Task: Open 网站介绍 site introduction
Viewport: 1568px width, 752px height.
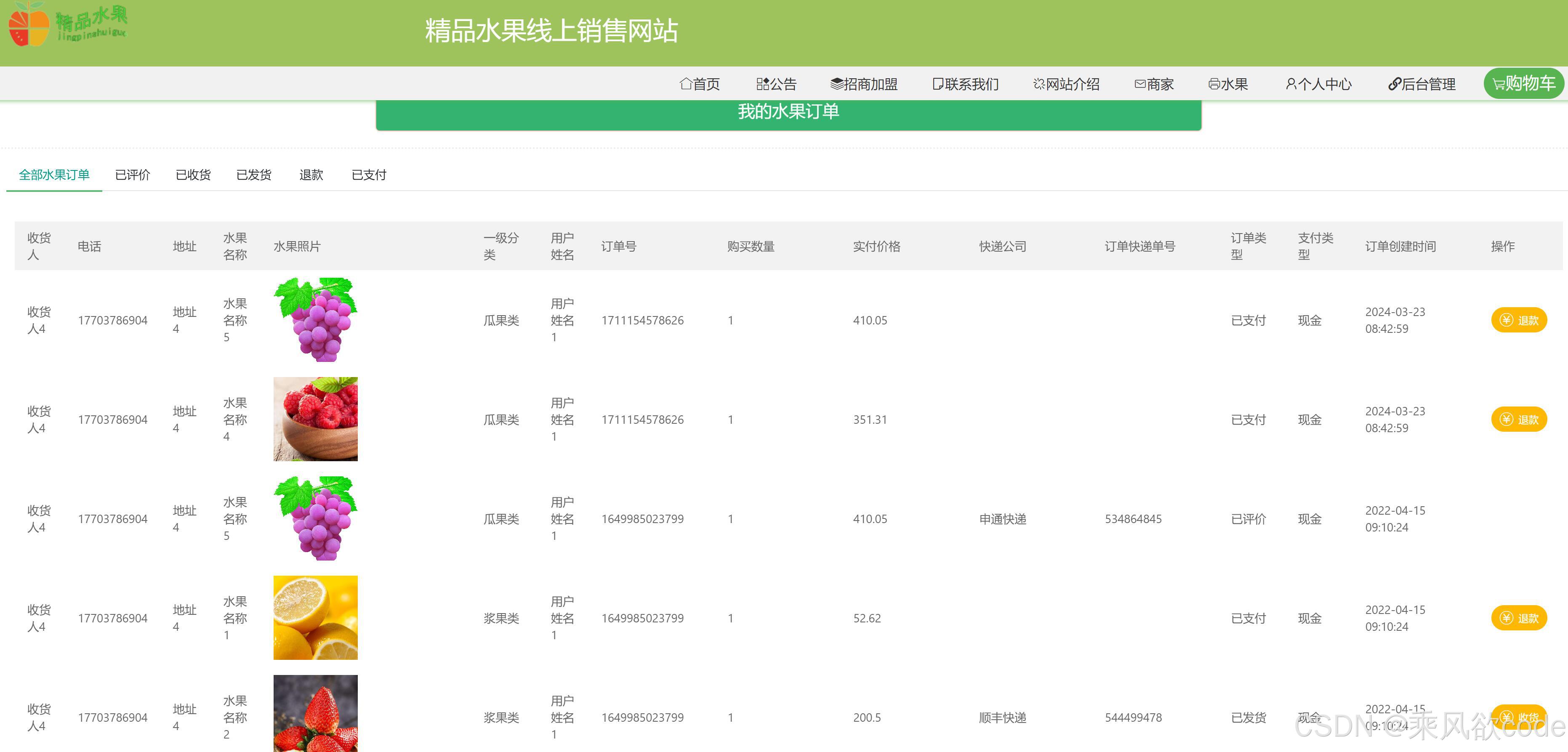Action: tap(1066, 84)
